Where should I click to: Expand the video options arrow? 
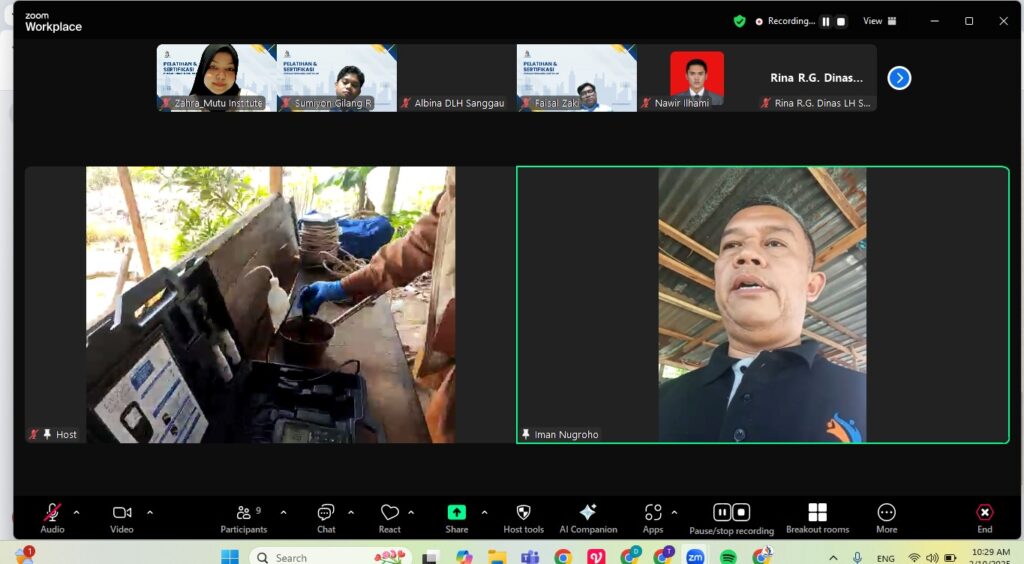150,513
